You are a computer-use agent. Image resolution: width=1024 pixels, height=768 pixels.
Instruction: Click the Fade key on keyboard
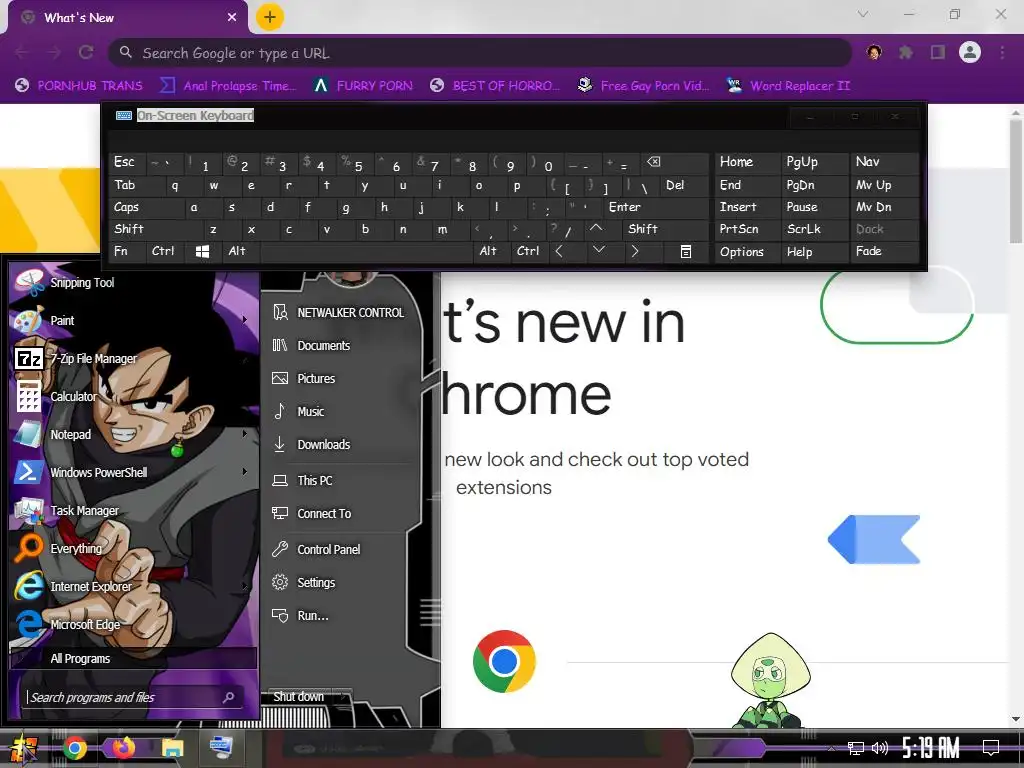[884, 251]
